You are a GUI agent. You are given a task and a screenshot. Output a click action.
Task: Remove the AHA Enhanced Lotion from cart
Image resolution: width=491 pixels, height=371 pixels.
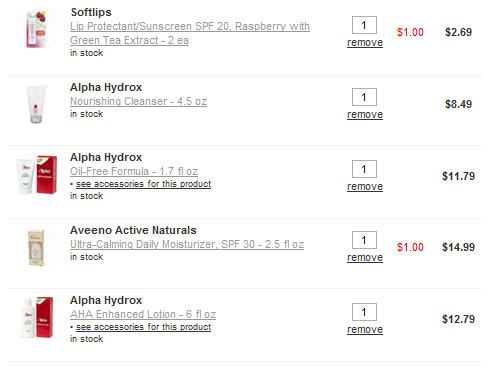pos(365,330)
